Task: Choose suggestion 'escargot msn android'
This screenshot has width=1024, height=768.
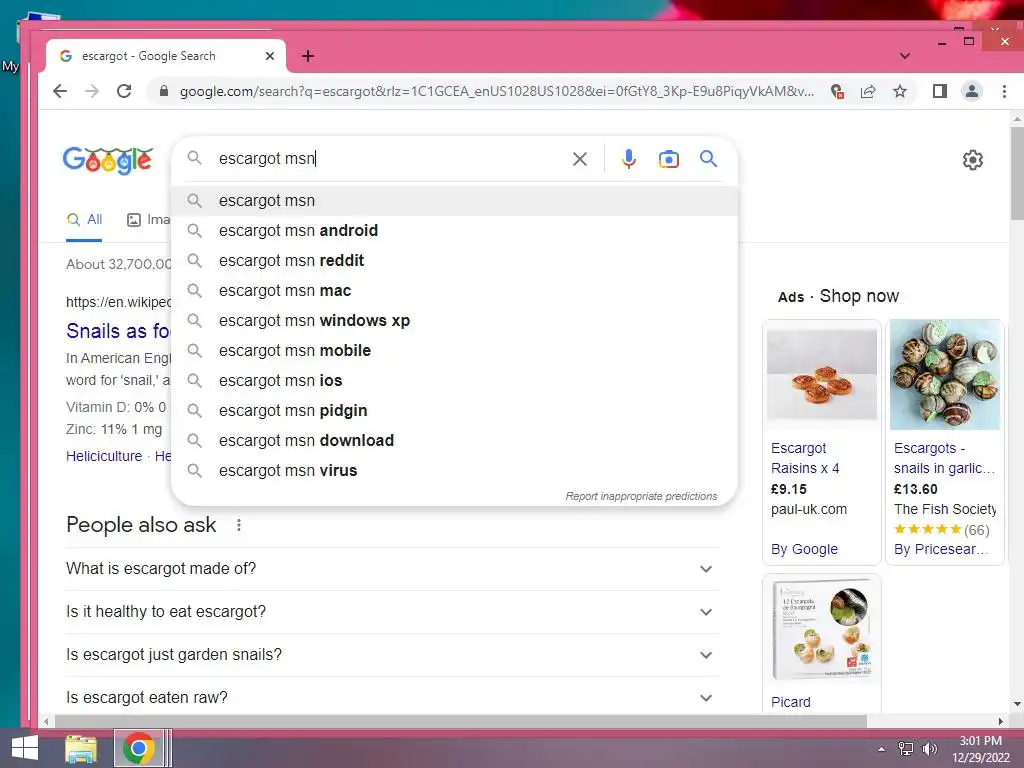Action: [455, 231]
